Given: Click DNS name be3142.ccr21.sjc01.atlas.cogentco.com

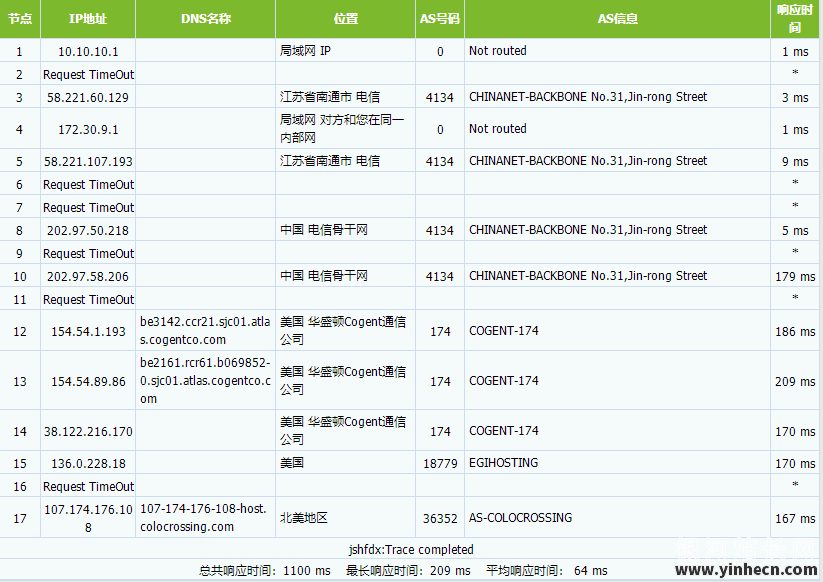Looking at the screenshot, I should click(205, 331).
